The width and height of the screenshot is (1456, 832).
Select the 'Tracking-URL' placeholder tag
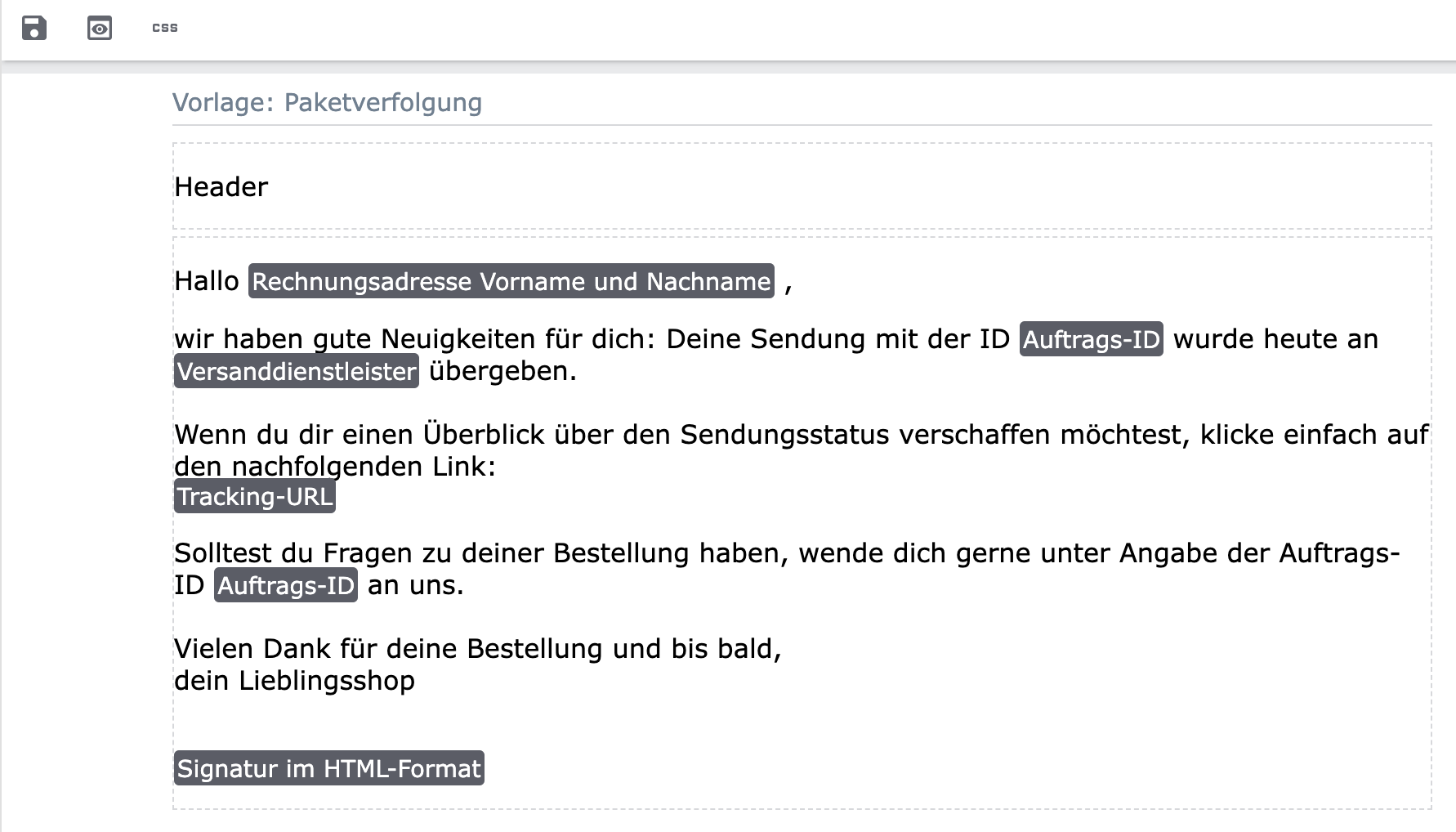point(255,497)
